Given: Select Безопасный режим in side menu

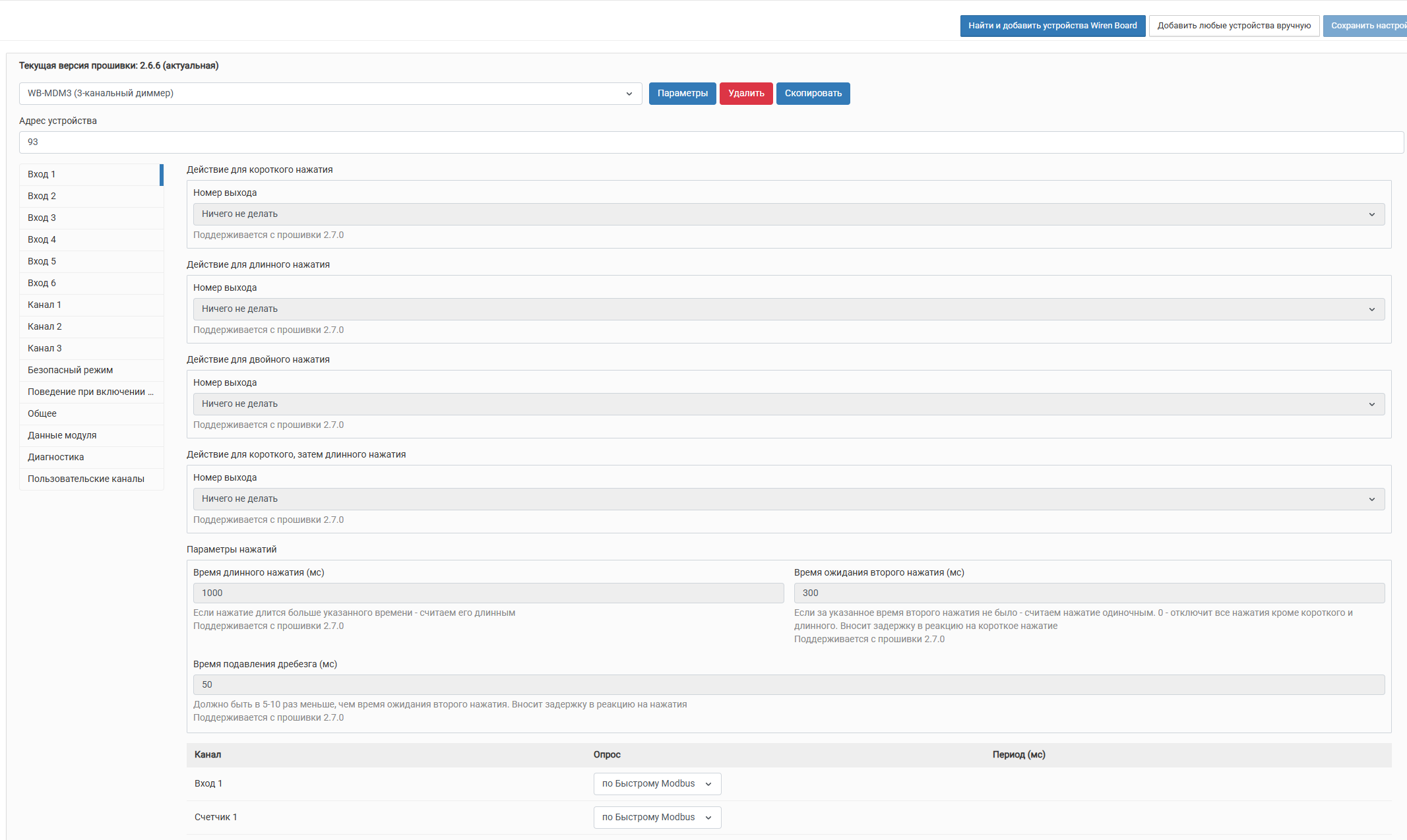Looking at the screenshot, I should (71, 370).
